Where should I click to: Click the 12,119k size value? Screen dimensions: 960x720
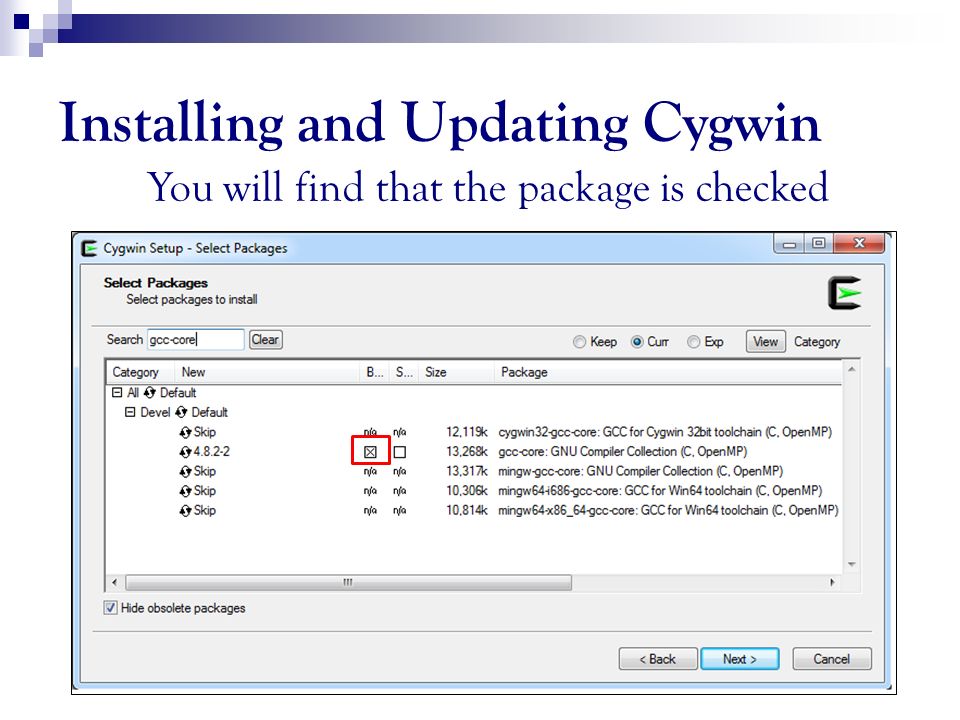coord(467,432)
